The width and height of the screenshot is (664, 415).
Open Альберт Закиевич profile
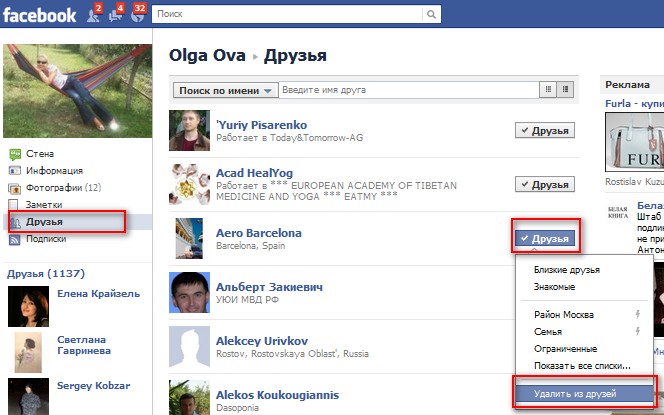pyautogui.click(x=269, y=287)
